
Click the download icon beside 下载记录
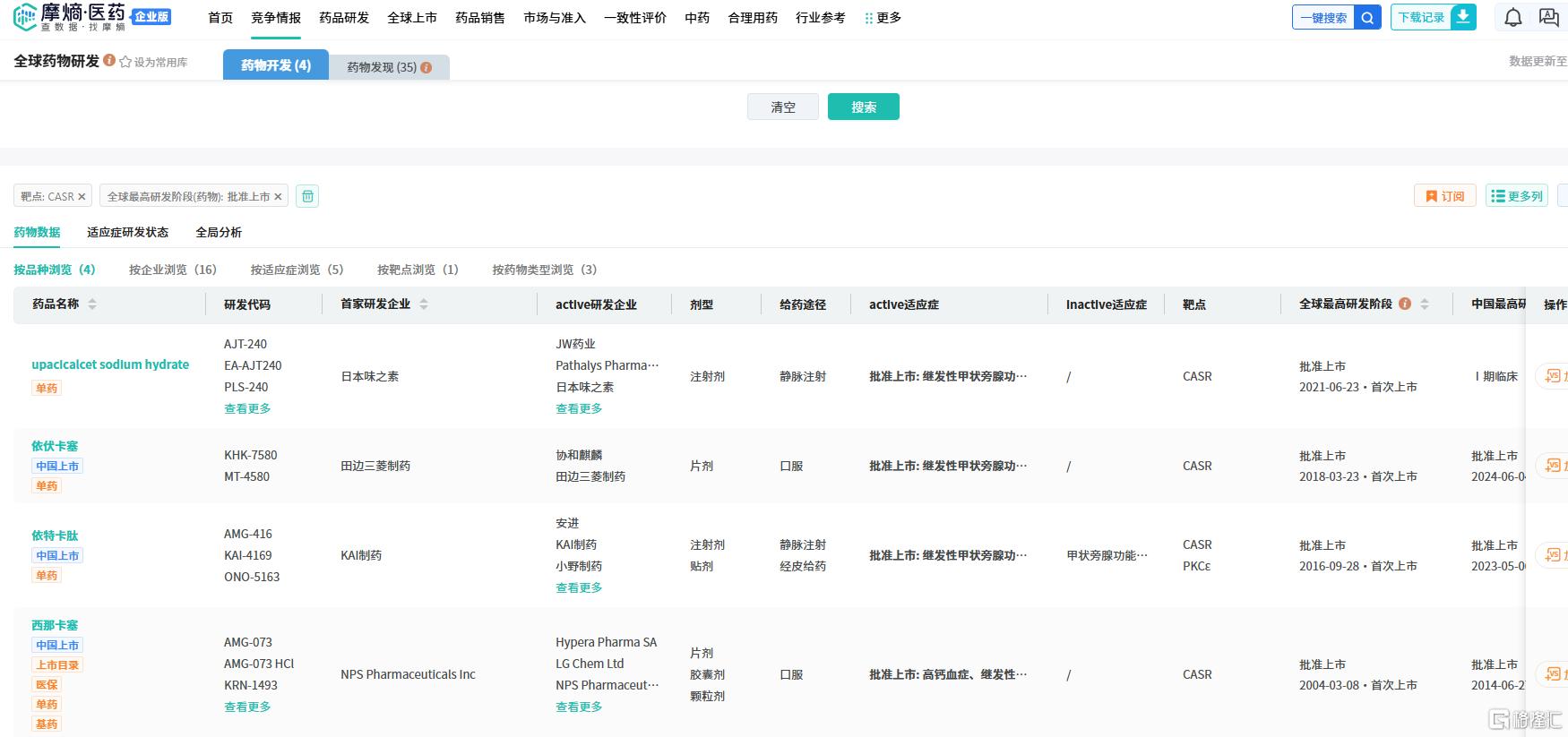[1463, 17]
